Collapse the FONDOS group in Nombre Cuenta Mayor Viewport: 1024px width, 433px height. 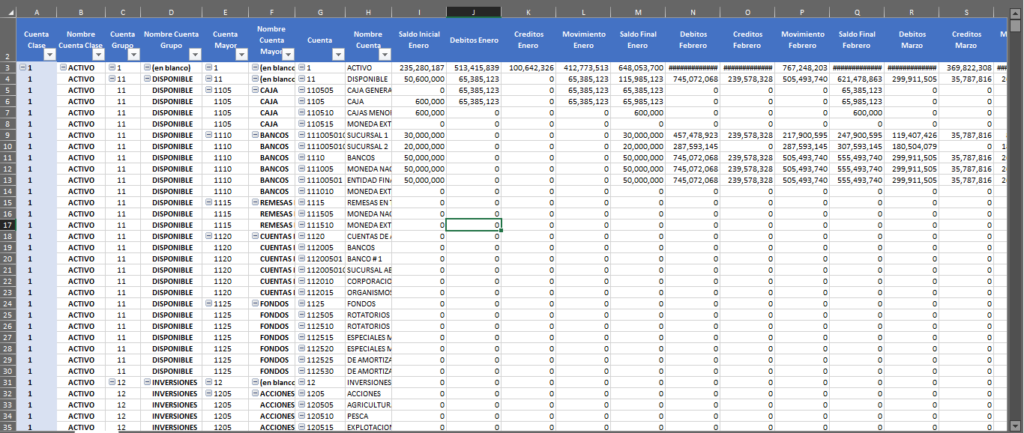point(255,304)
